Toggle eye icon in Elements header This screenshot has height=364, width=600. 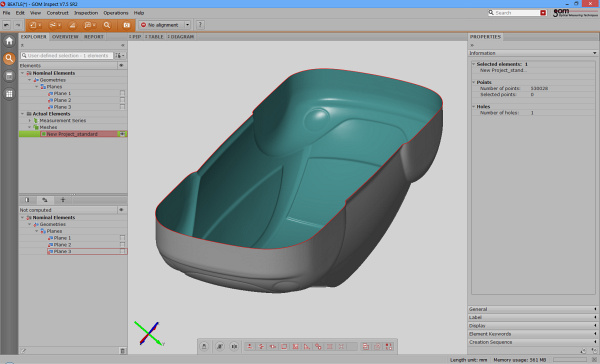pos(121,65)
